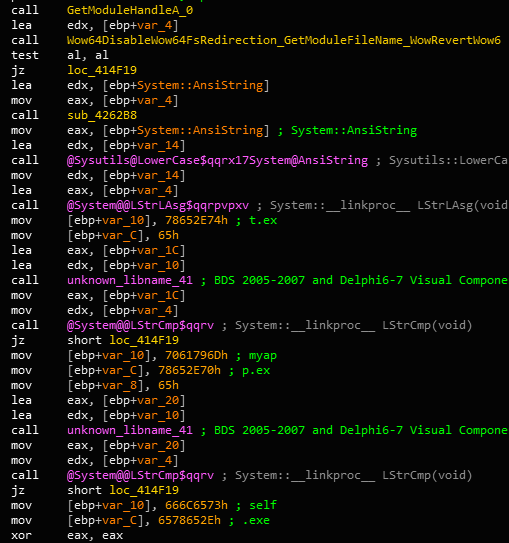This screenshot has width=509, height=543.
Task: Select the 65h value moved into var_C
Action: pyautogui.click(x=168, y=235)
